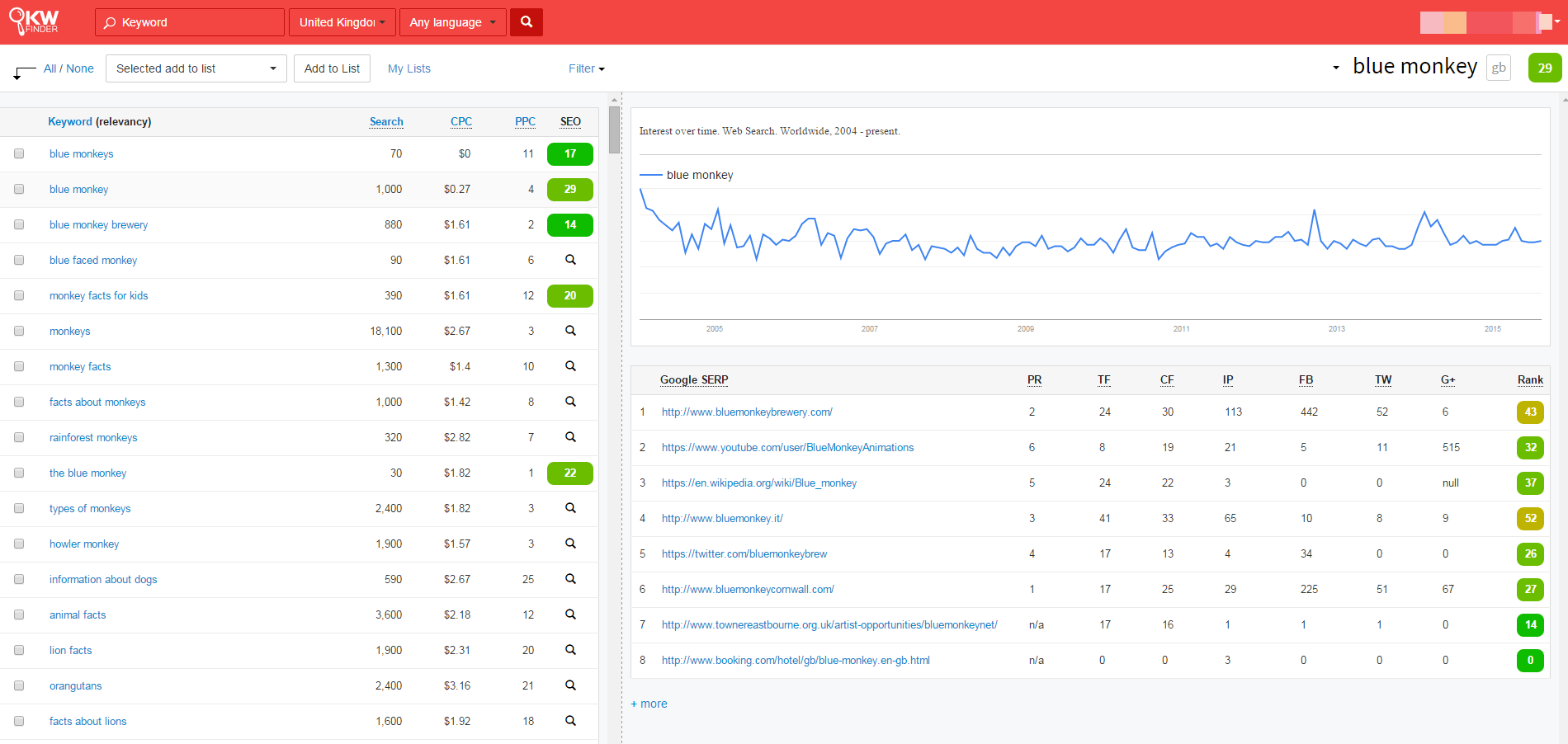Click magnifier icon for 'howler monkey'
The height and width of the screenshot is (744, 1568).
pos(569,544)
